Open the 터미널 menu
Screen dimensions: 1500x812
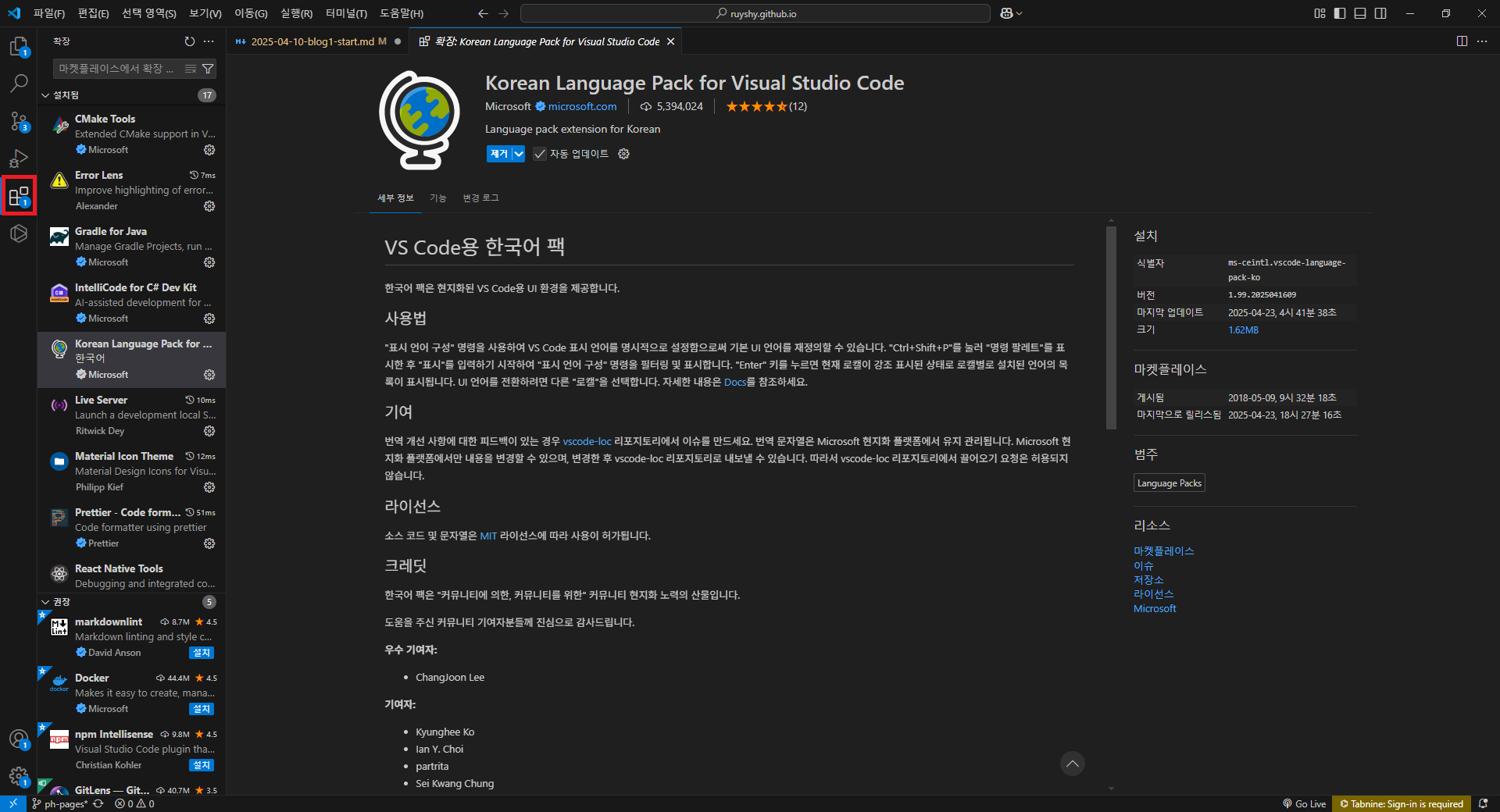(x=346, y=13)
